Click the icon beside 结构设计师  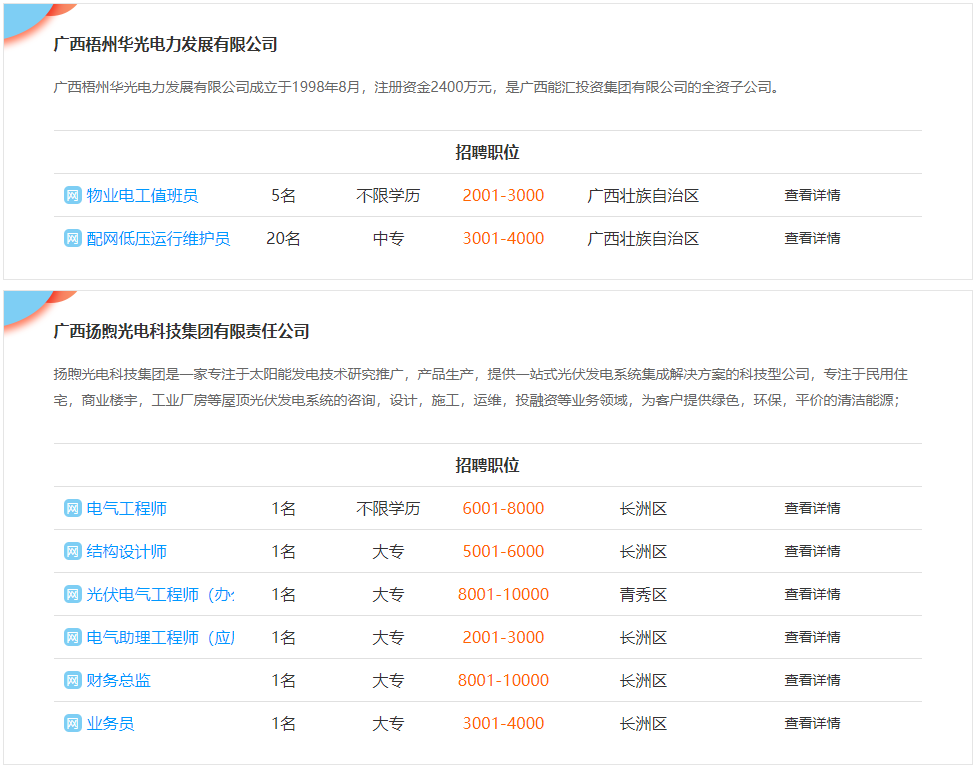tap(72, 552)
